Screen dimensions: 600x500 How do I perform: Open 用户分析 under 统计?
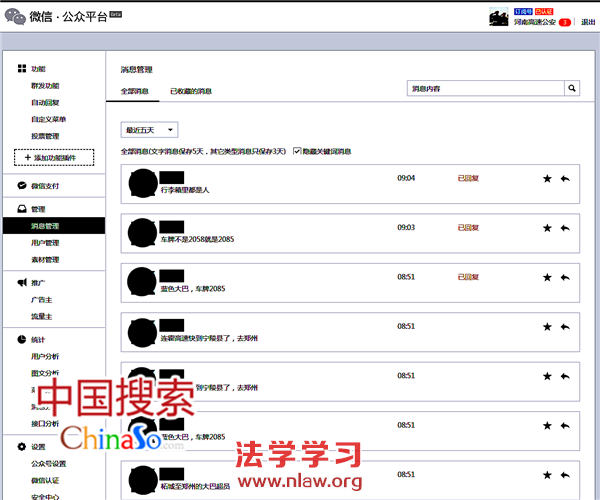(45, 357)
